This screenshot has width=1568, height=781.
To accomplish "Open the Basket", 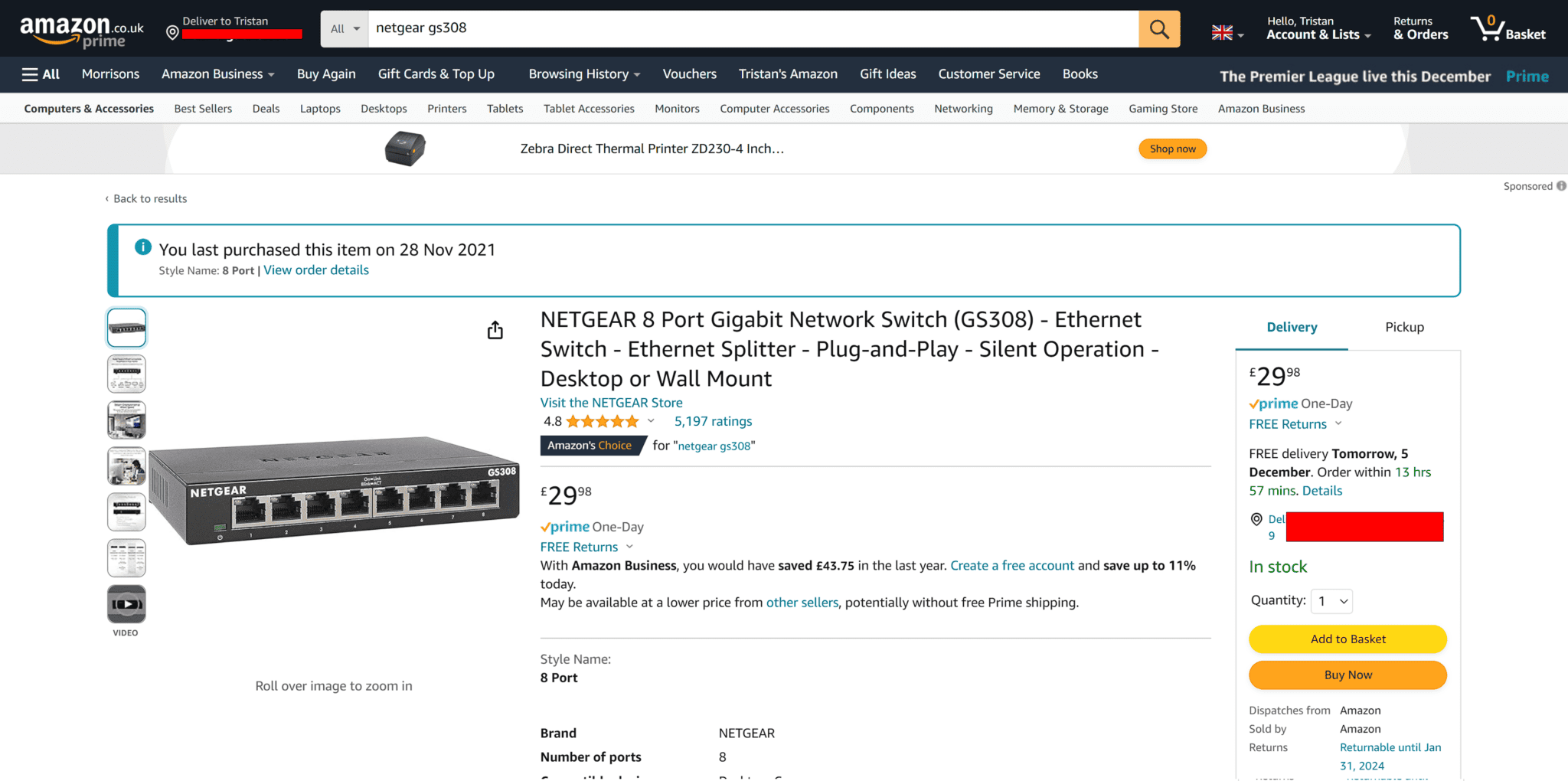I will coord(1510,28).
